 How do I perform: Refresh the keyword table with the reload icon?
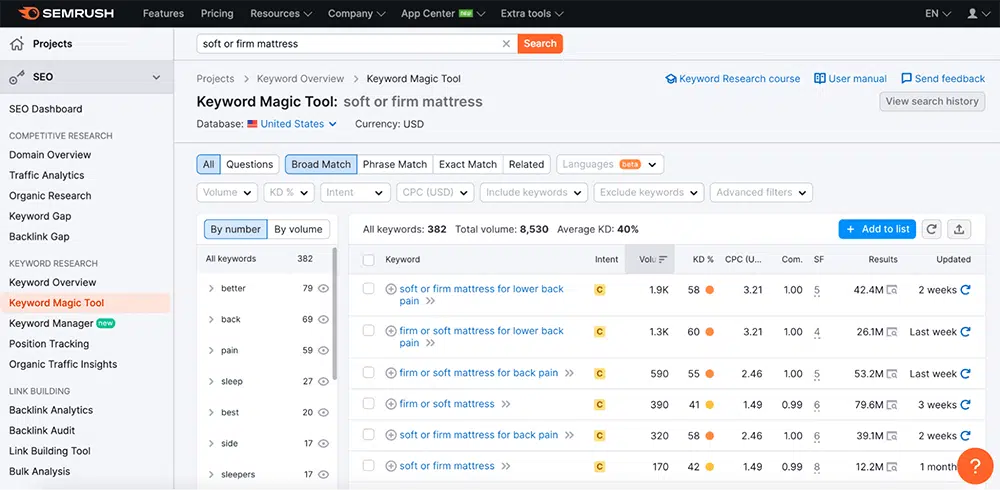tap(932, 230)
